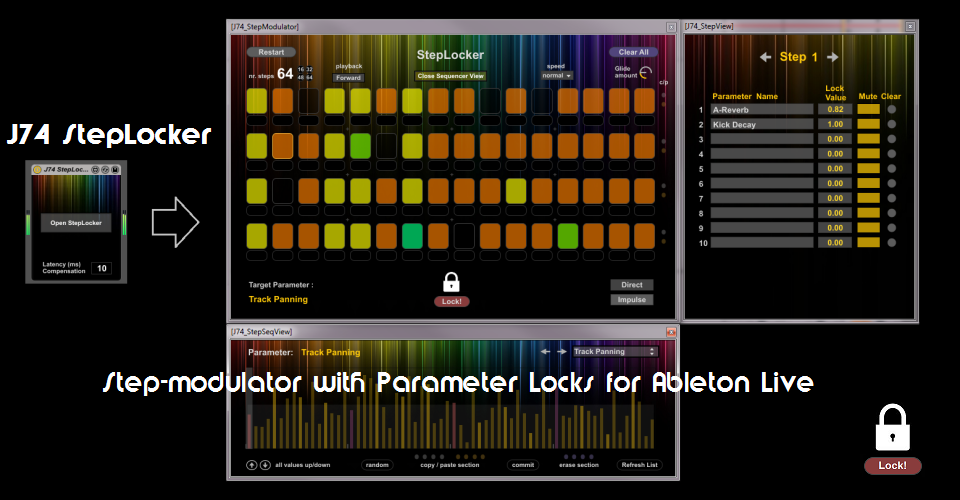The height and width of the screenshot is (500, 960).
Task: Click the Open StepLocker button
Action: (x=76, y=223)
